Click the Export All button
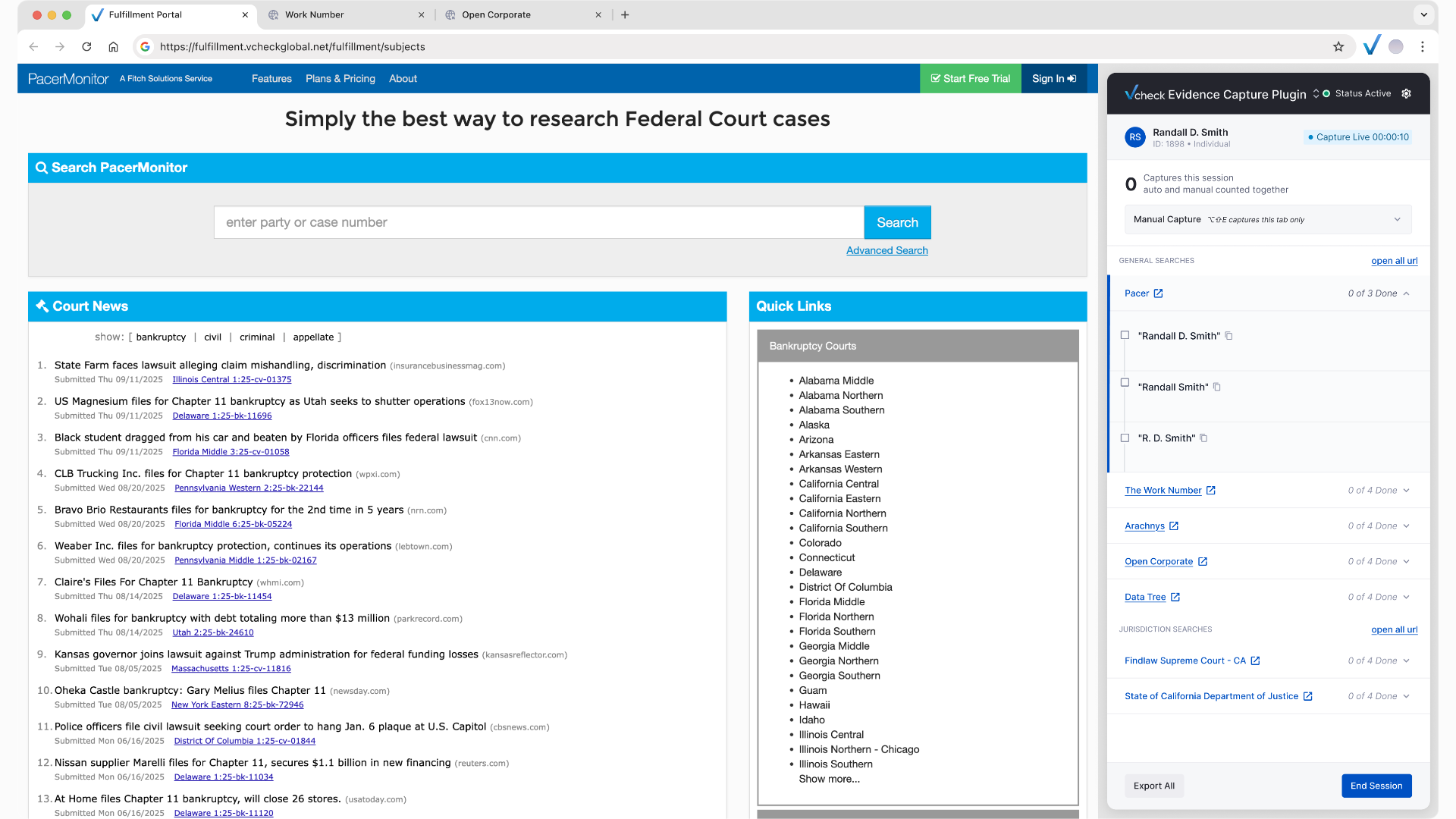This screenshot has height=819, width=1456. pos(1153,786)
